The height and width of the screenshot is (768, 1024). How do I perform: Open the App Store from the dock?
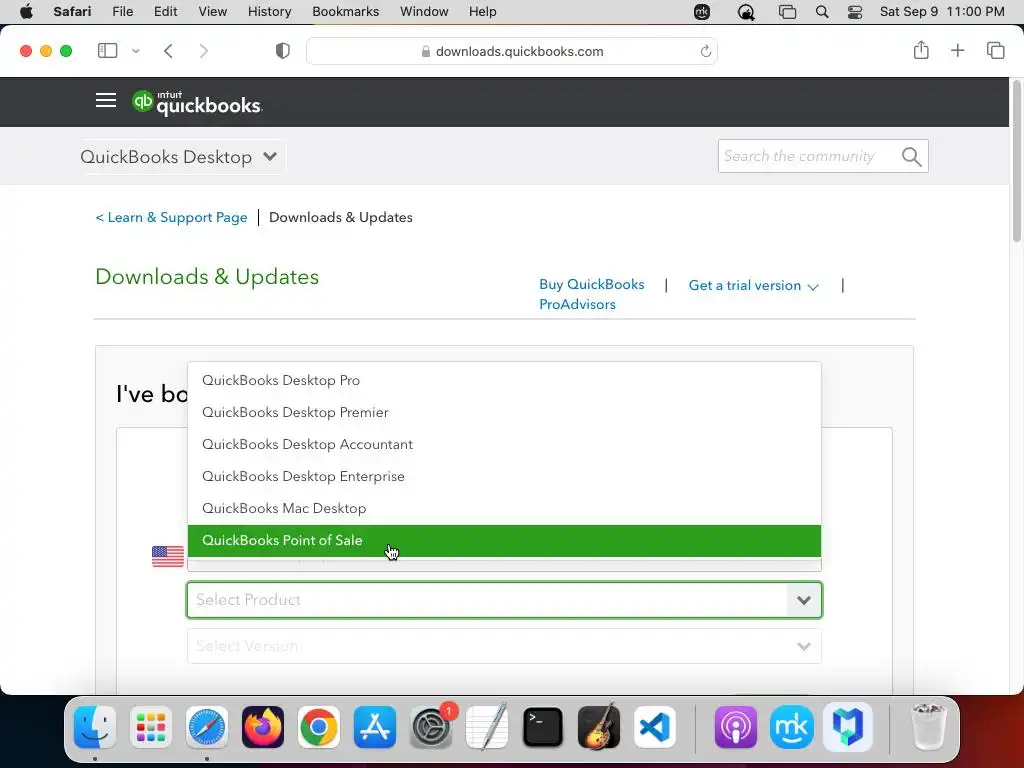tap(375, 727)
